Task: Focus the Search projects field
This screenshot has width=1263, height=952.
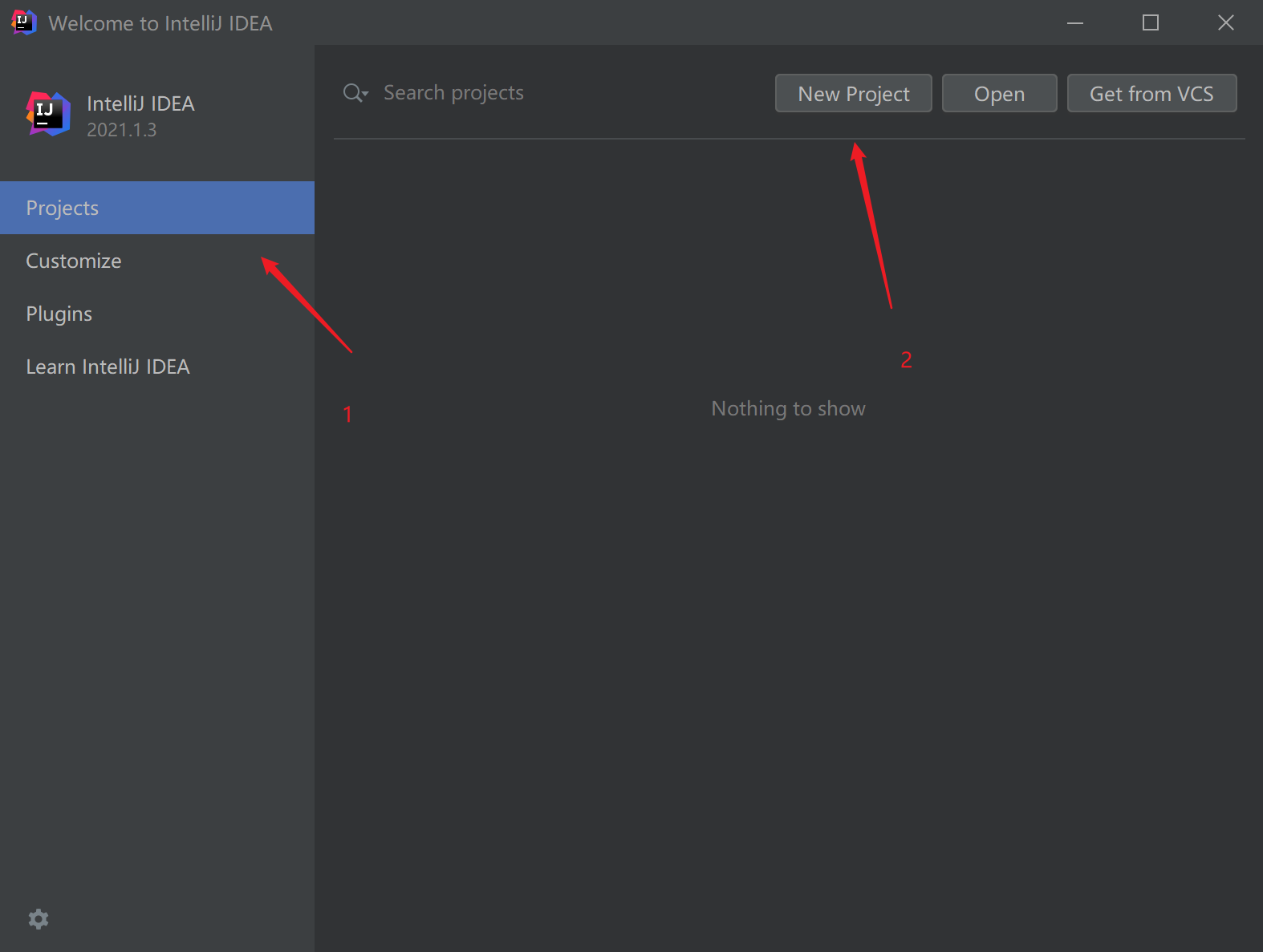Action: [554, 93]
